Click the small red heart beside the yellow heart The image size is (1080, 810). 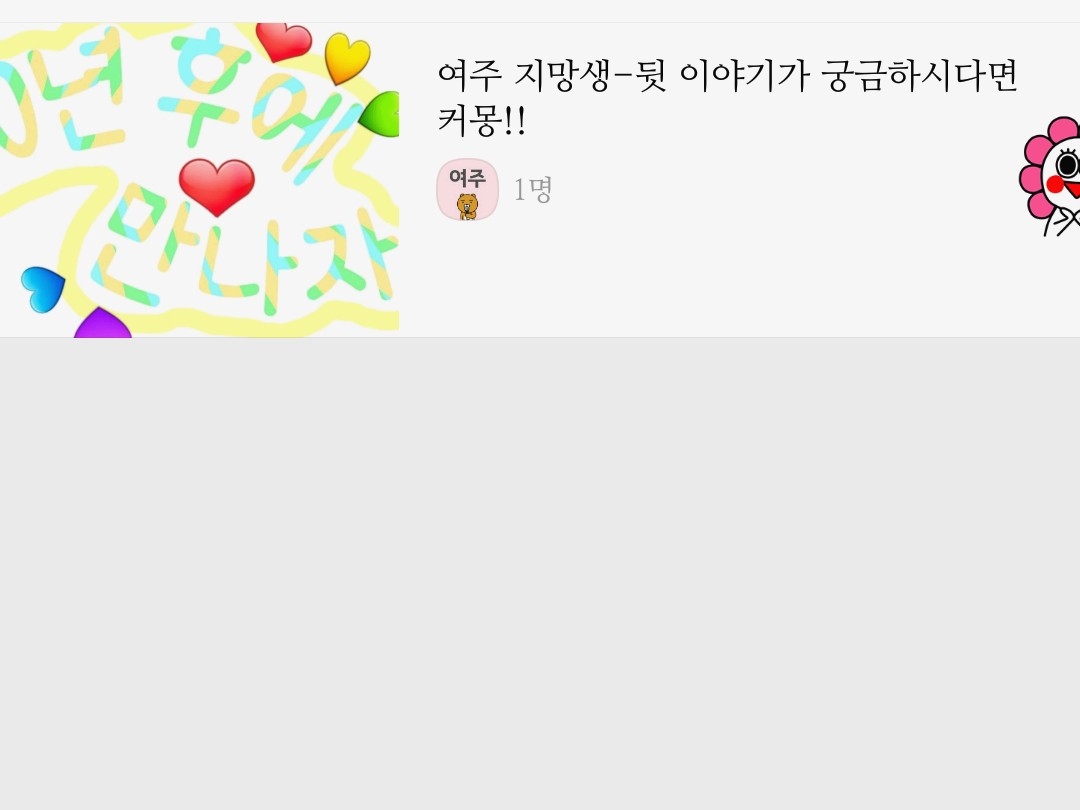point(283,41)
